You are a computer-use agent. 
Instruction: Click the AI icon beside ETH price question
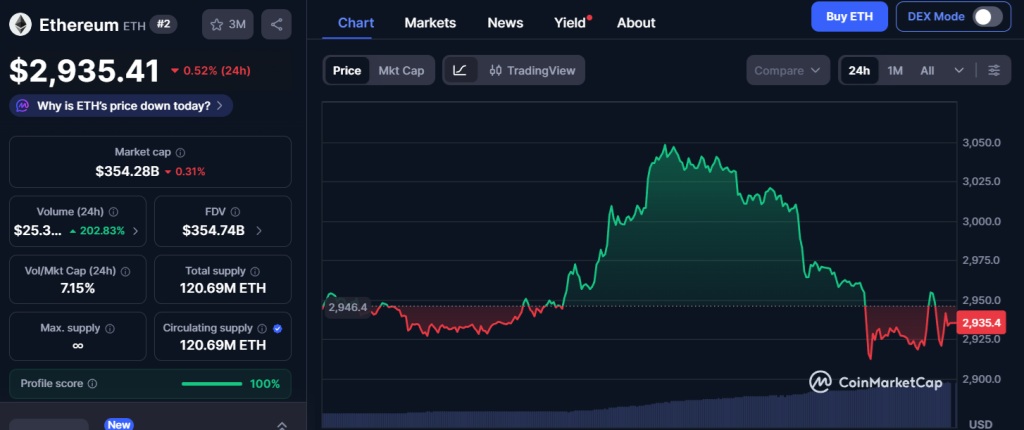(x=23, y=105)
